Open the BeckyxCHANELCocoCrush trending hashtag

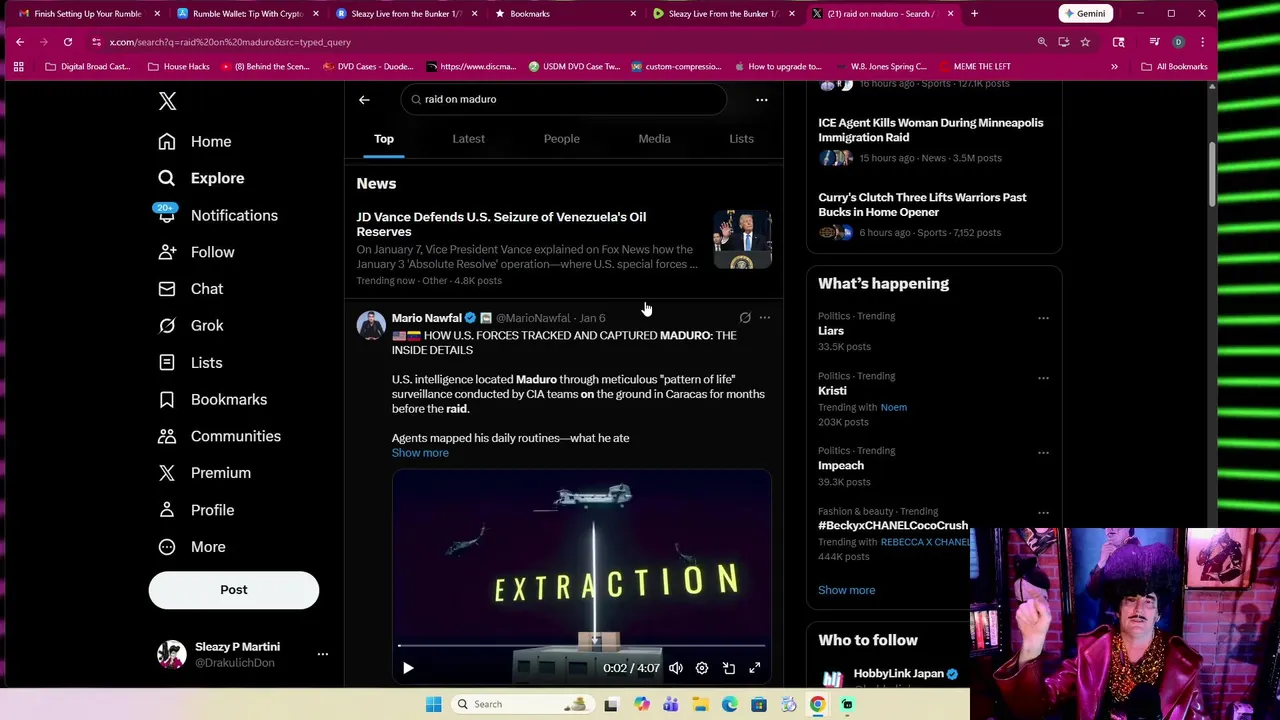coord(893,526)
